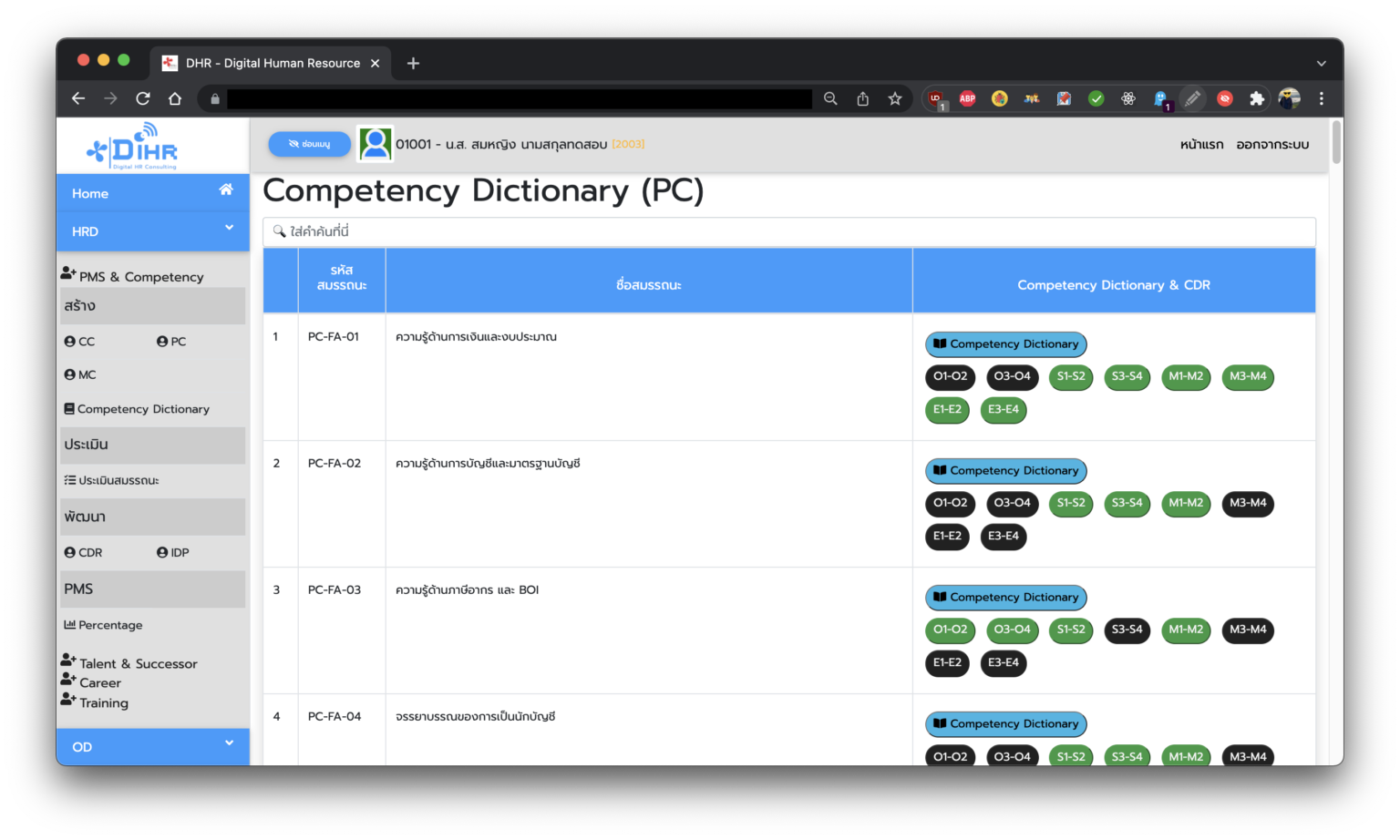Toggle the M3-M4 badge for PC-FA-02
Viewport: 1400px width, 840px height.
point(1247,503)
